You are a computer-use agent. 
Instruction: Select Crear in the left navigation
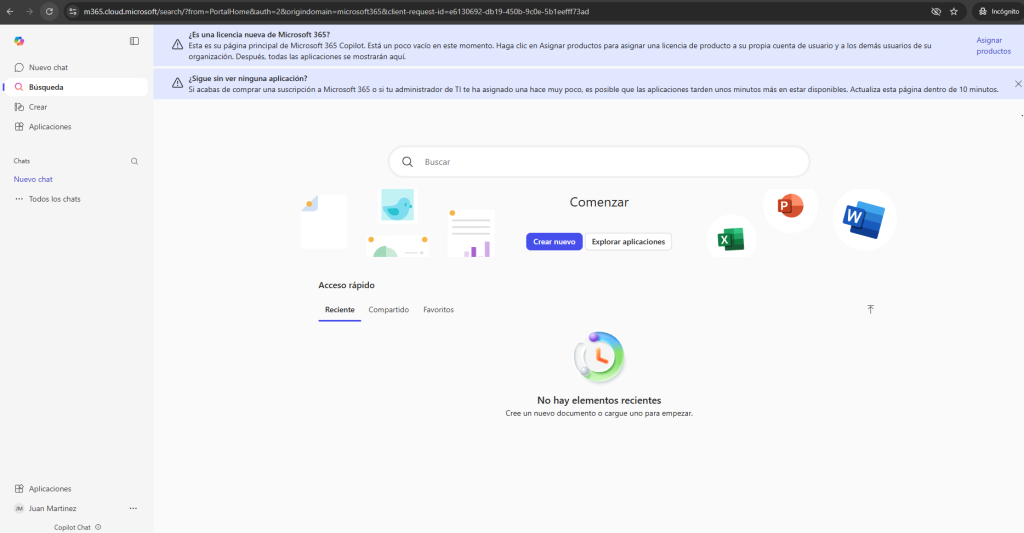[x=37, y=107]
